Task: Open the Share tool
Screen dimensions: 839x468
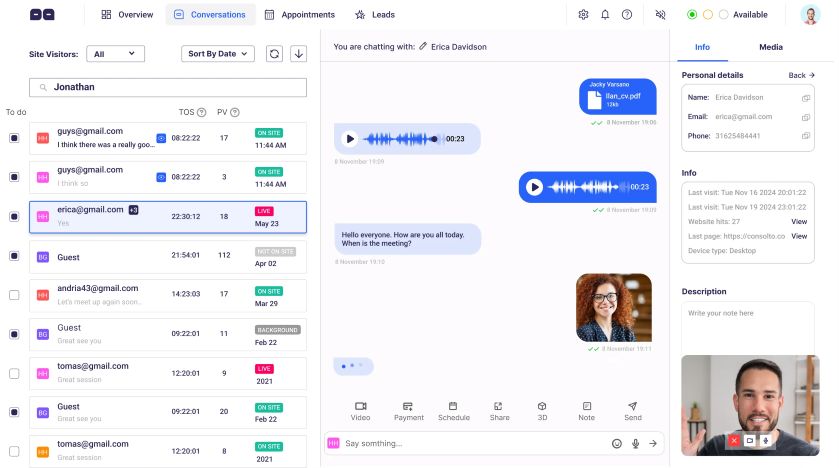Action: (x=499, y=411)
